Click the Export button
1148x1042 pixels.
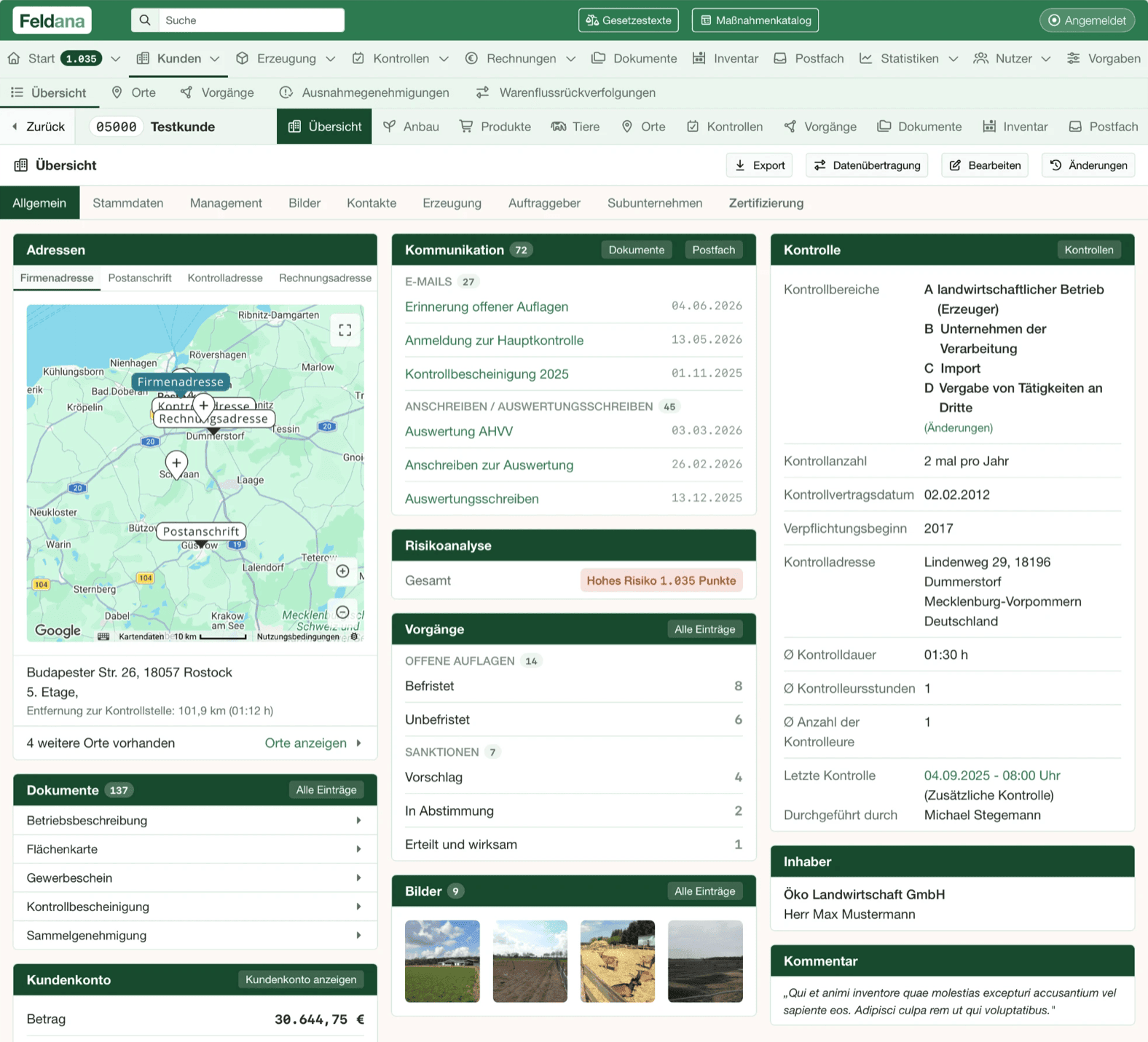[760, 165]
